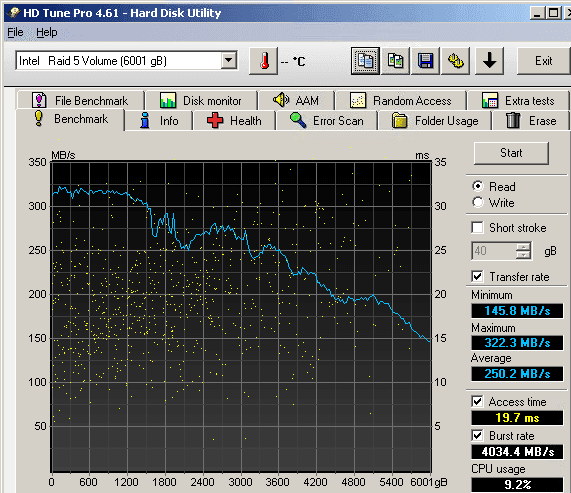Increase short stroke value with up arrow

(x=523, y=246)
